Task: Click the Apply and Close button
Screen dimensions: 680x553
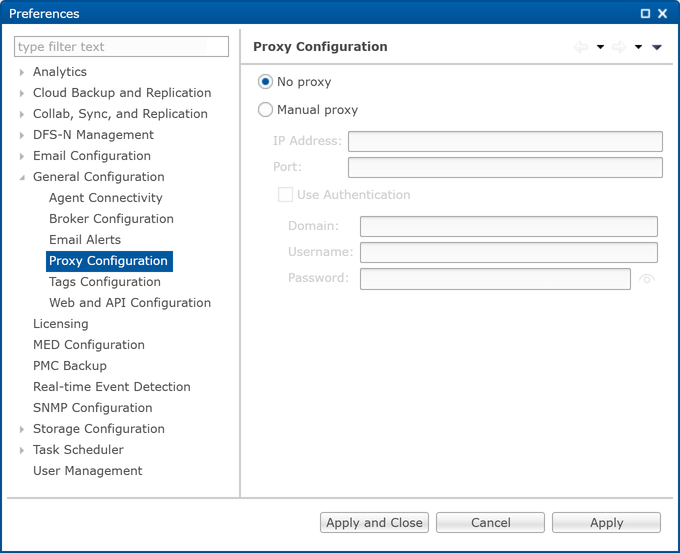Action: [374, 523]
